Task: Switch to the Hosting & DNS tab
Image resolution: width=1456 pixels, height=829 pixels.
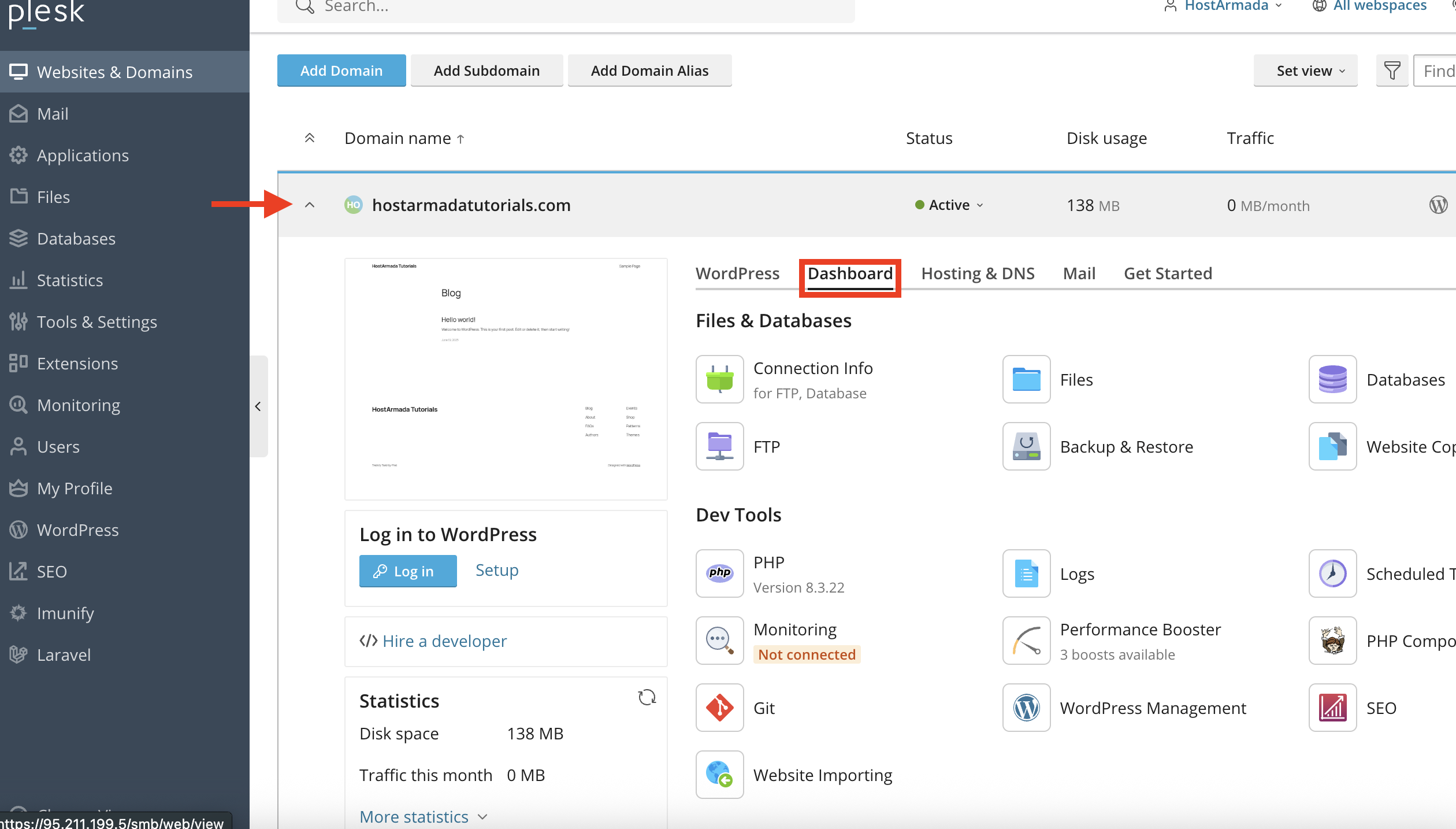Action: (978, 273)
